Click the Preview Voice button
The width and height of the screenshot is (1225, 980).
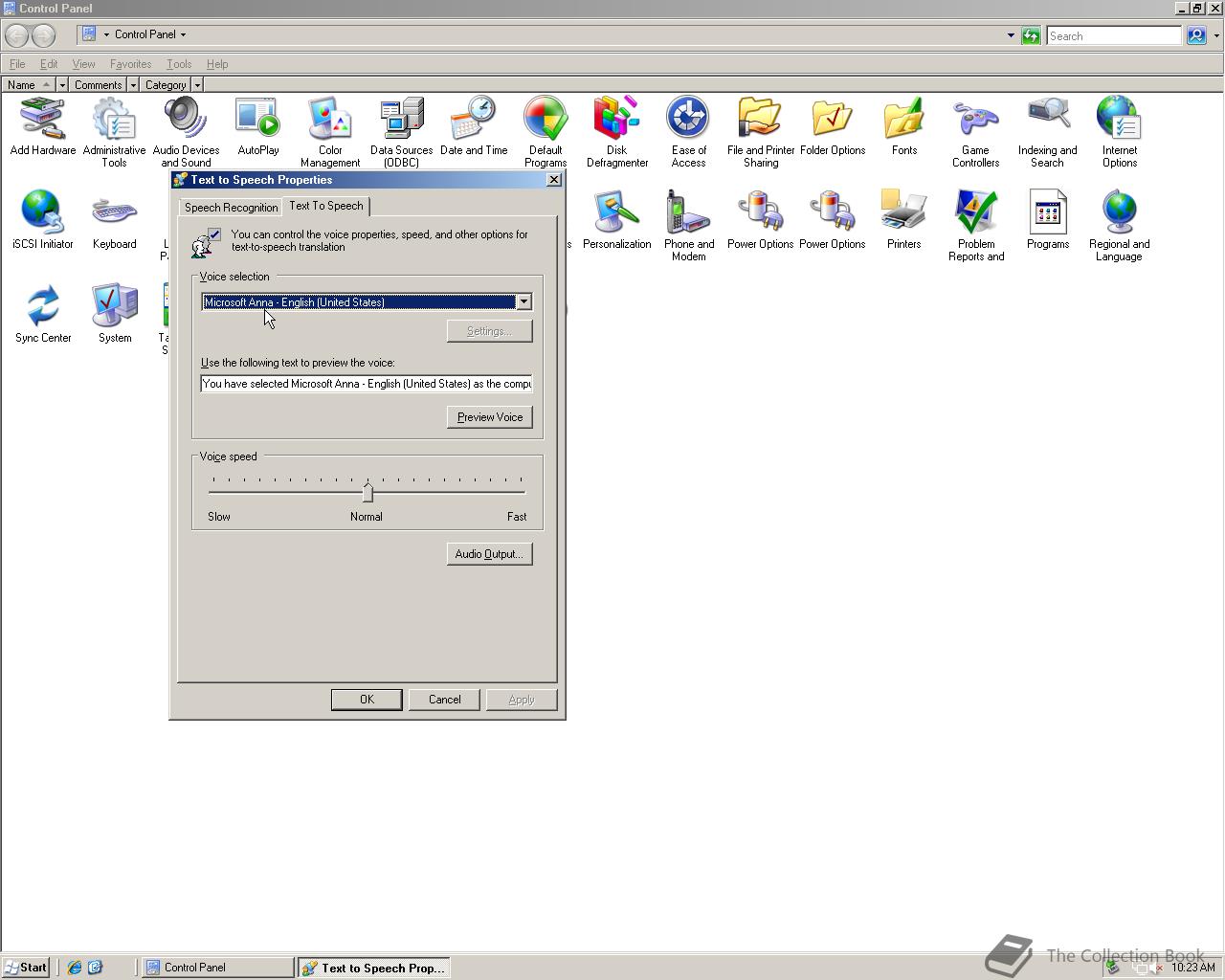pos(490,417)
